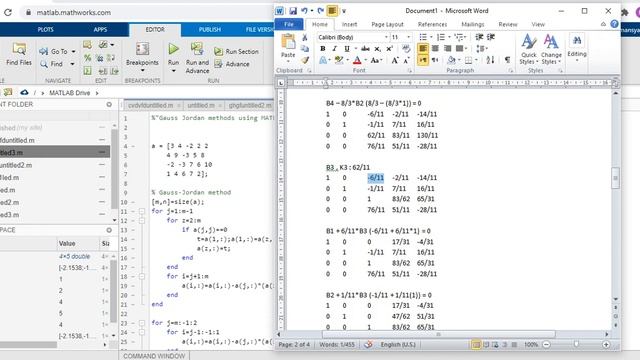
Task: Toggle Bold formatting in Word
Action: pyautogui.click(x=322, y=49)
